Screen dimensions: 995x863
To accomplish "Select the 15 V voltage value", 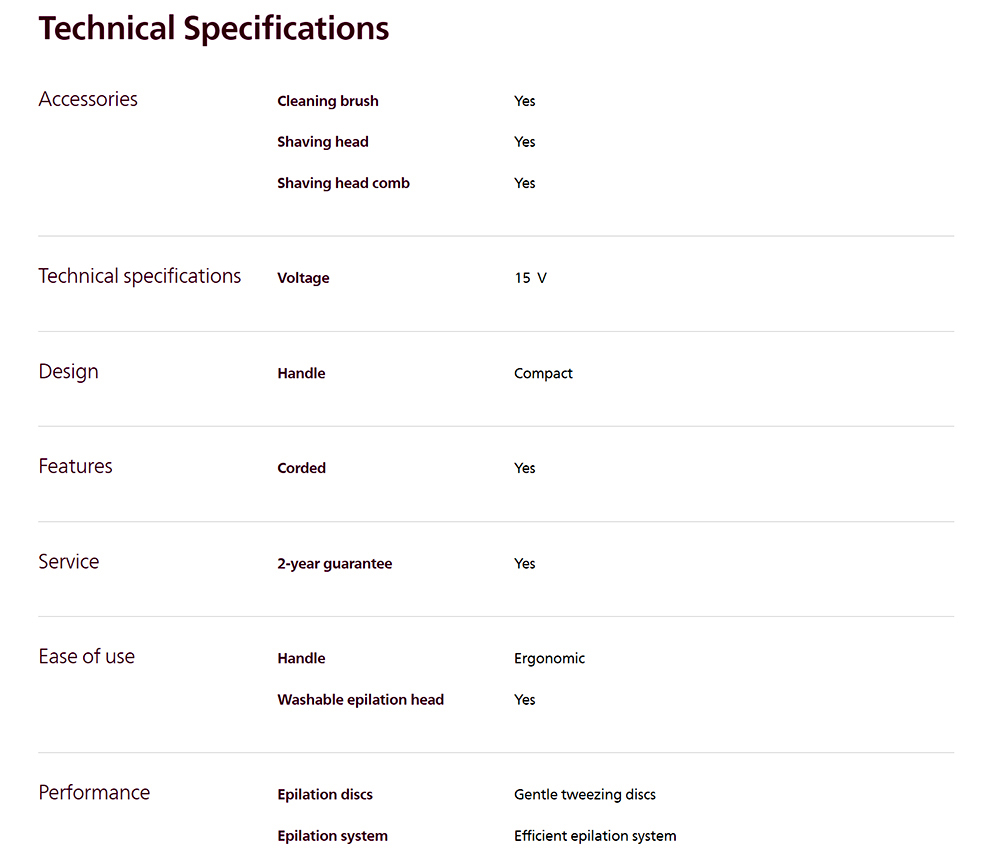I will coord(530,278).
